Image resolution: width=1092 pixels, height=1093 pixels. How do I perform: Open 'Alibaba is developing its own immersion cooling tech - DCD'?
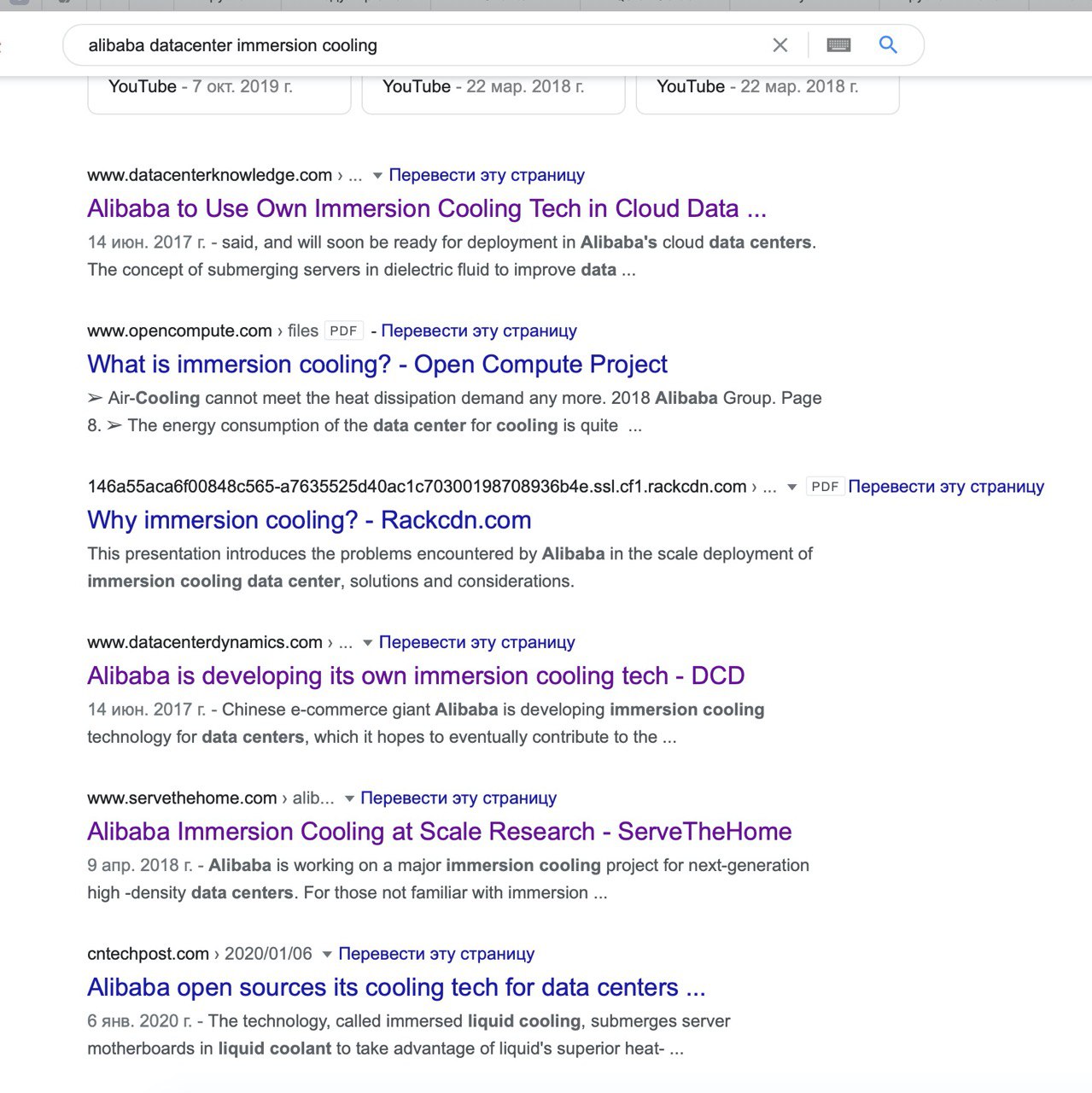[x=416, y=675]
